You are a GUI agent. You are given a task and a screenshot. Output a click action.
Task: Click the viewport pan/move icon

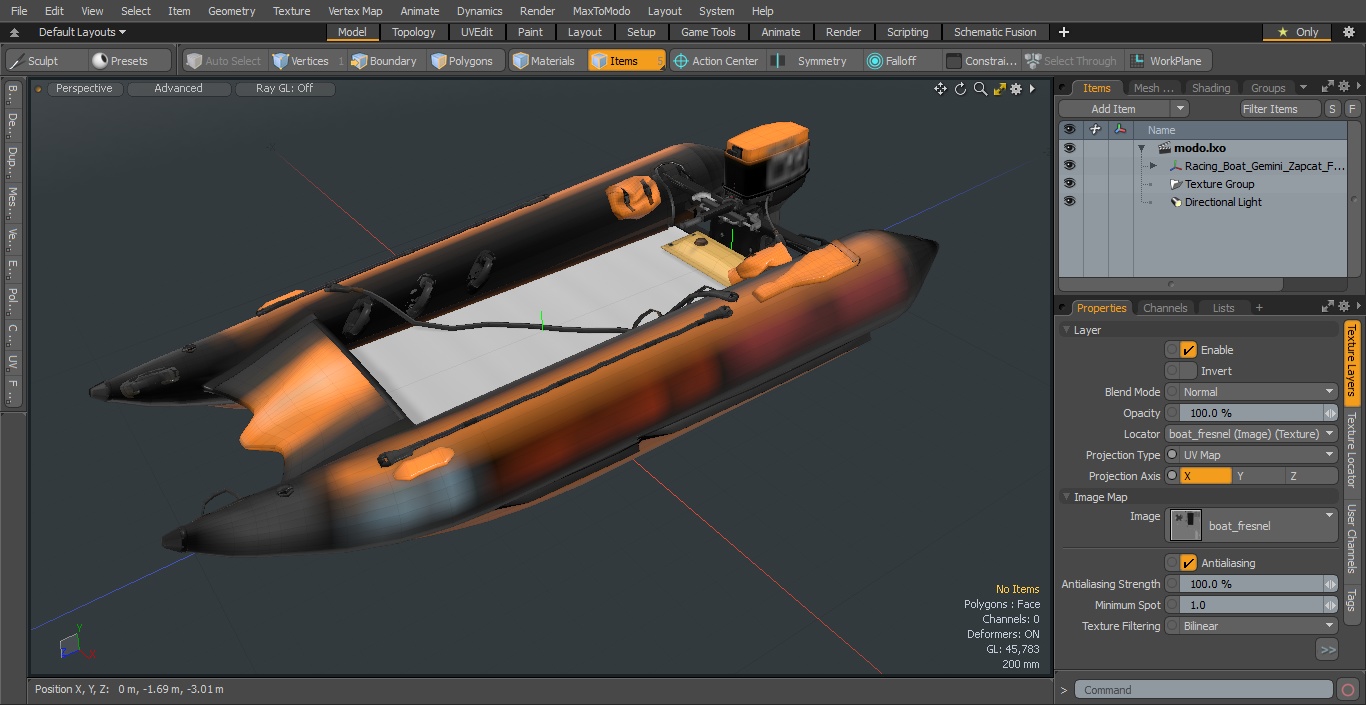940,89
